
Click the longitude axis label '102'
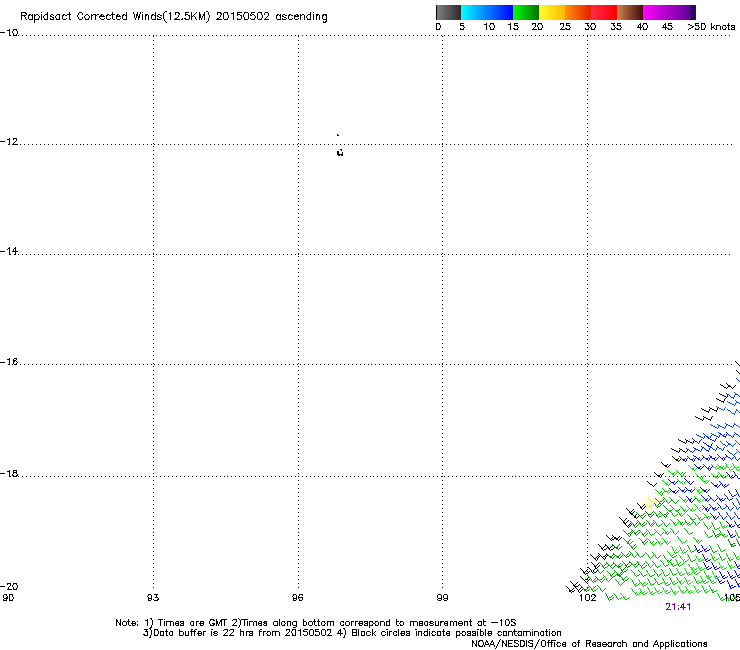(588, 598)
